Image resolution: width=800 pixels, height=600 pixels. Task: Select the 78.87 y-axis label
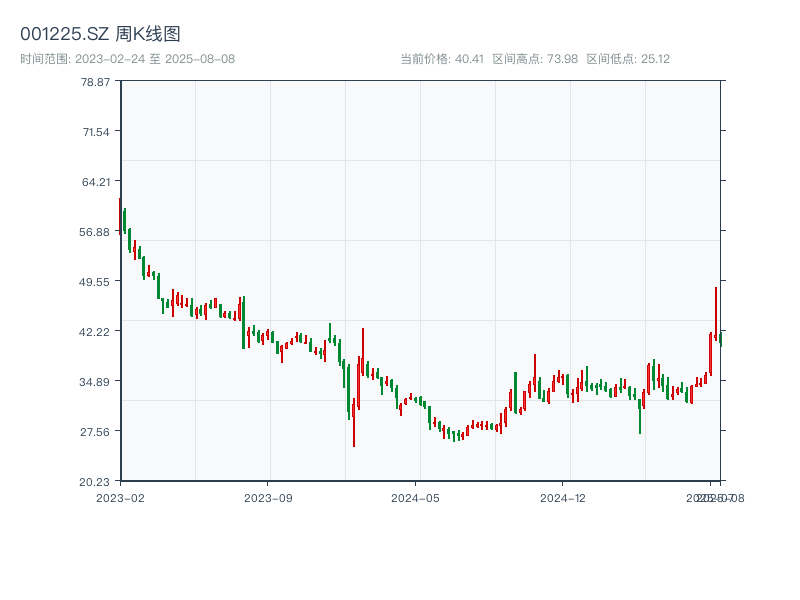pyautogui.click(x=96, y=81)
